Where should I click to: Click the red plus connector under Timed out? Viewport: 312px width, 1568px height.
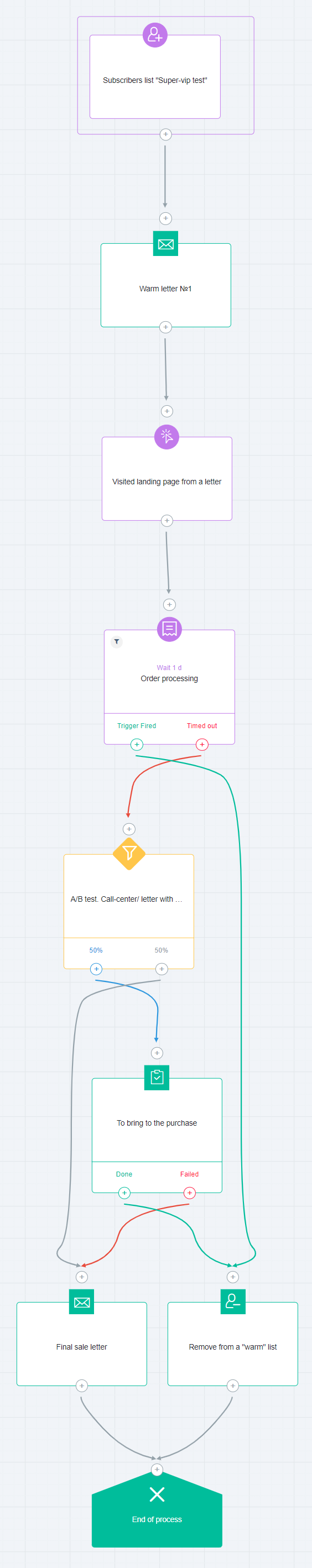tap(202, 744)
